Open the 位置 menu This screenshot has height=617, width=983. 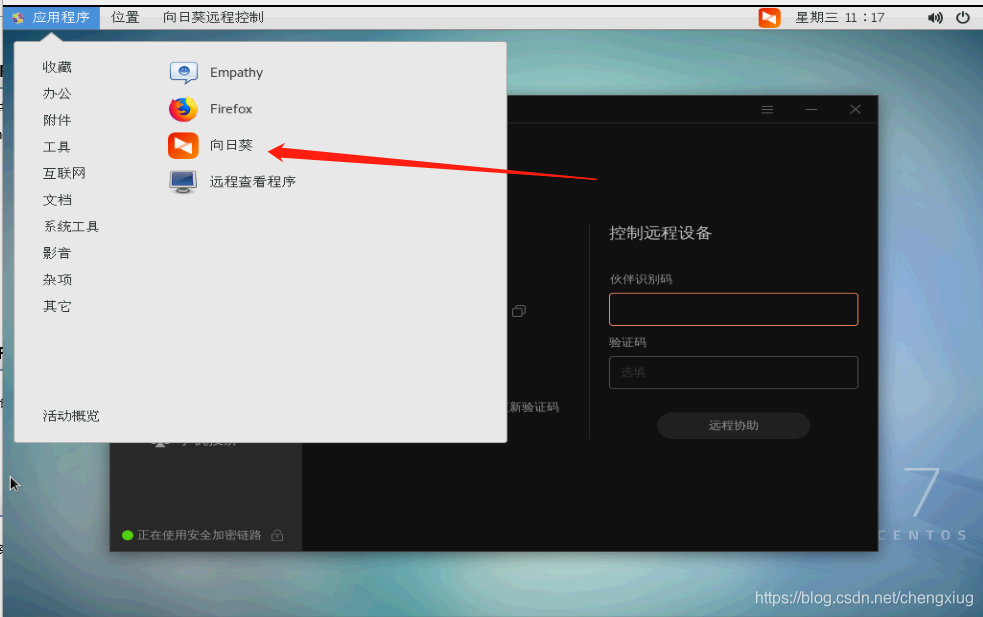pos(125,18)
